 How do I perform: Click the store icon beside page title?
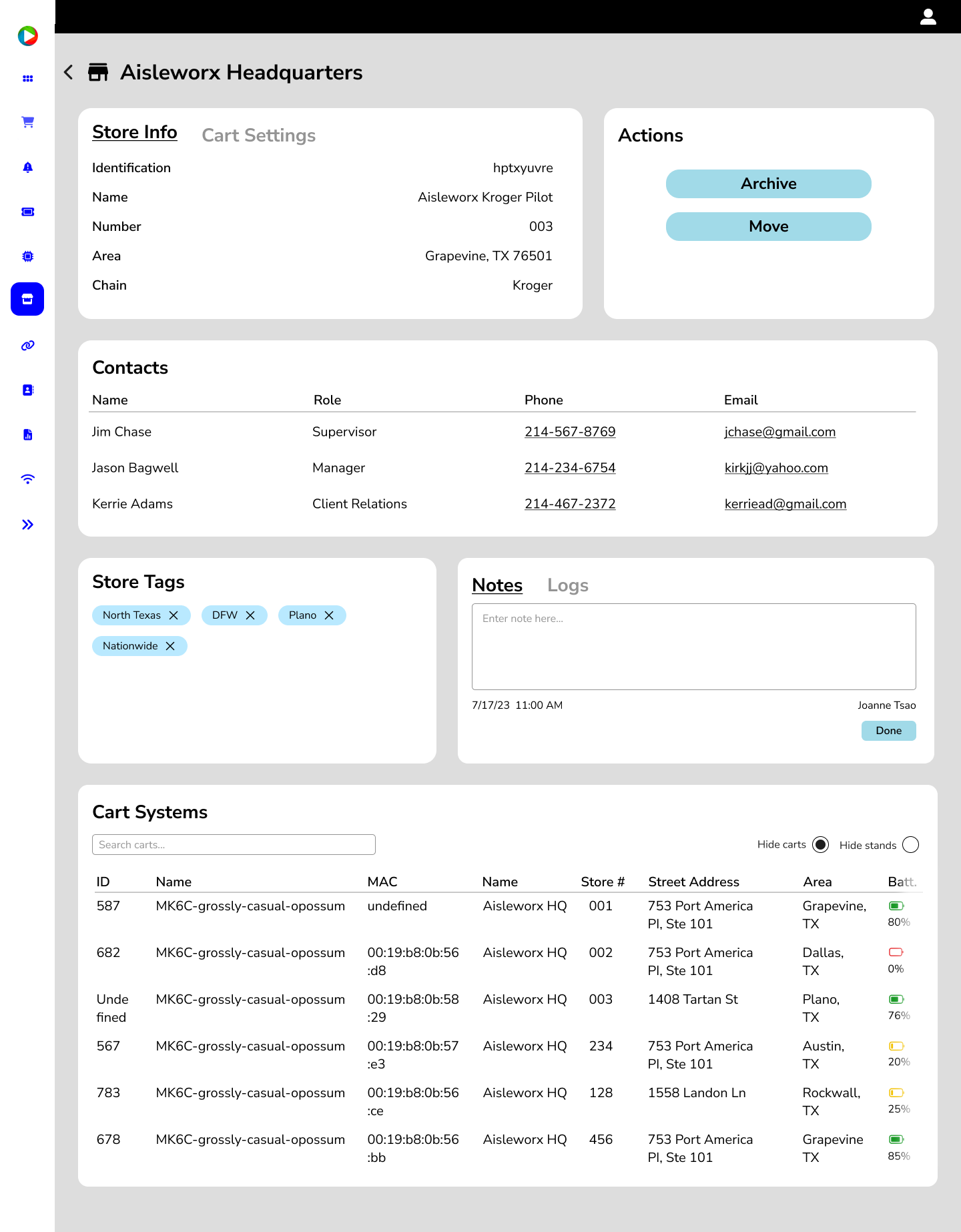click(98, 72)
